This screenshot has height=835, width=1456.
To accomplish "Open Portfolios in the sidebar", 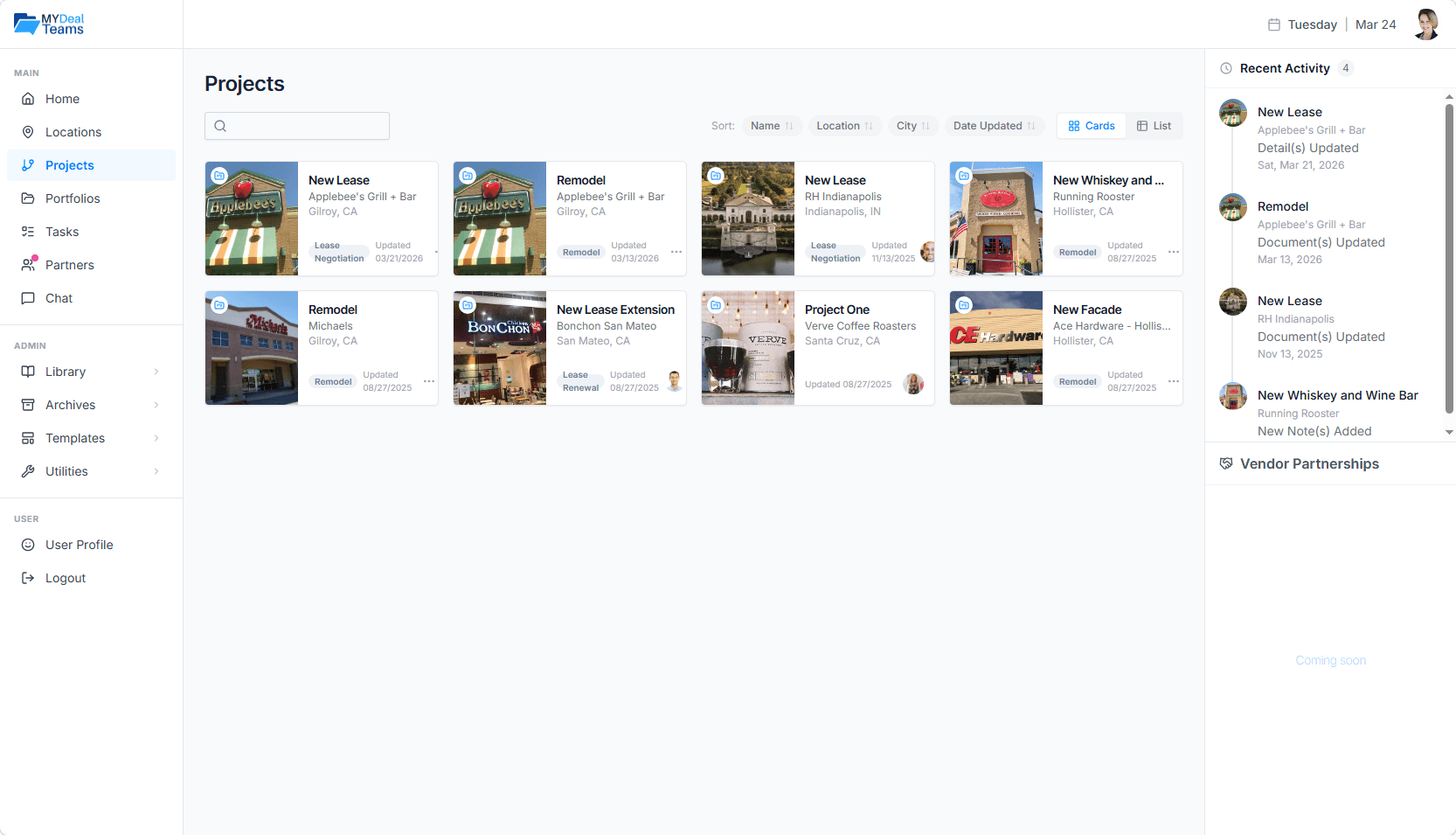I will pyautogui.click(x=91, y=198).
